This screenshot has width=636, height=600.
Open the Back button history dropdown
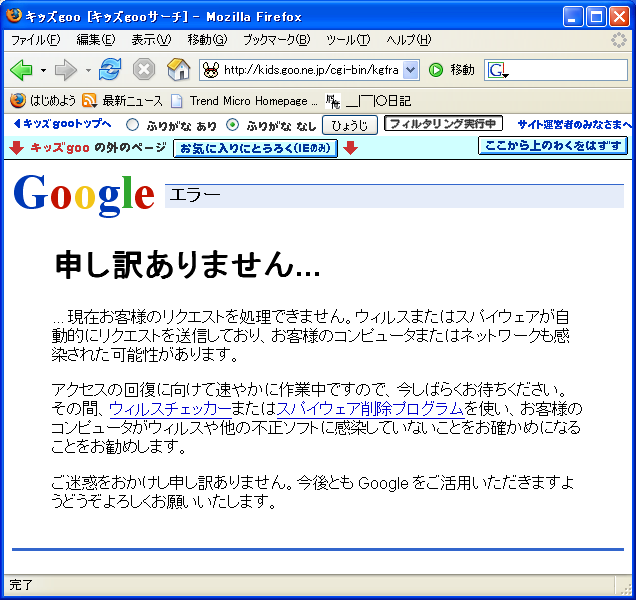pos(43,70)
